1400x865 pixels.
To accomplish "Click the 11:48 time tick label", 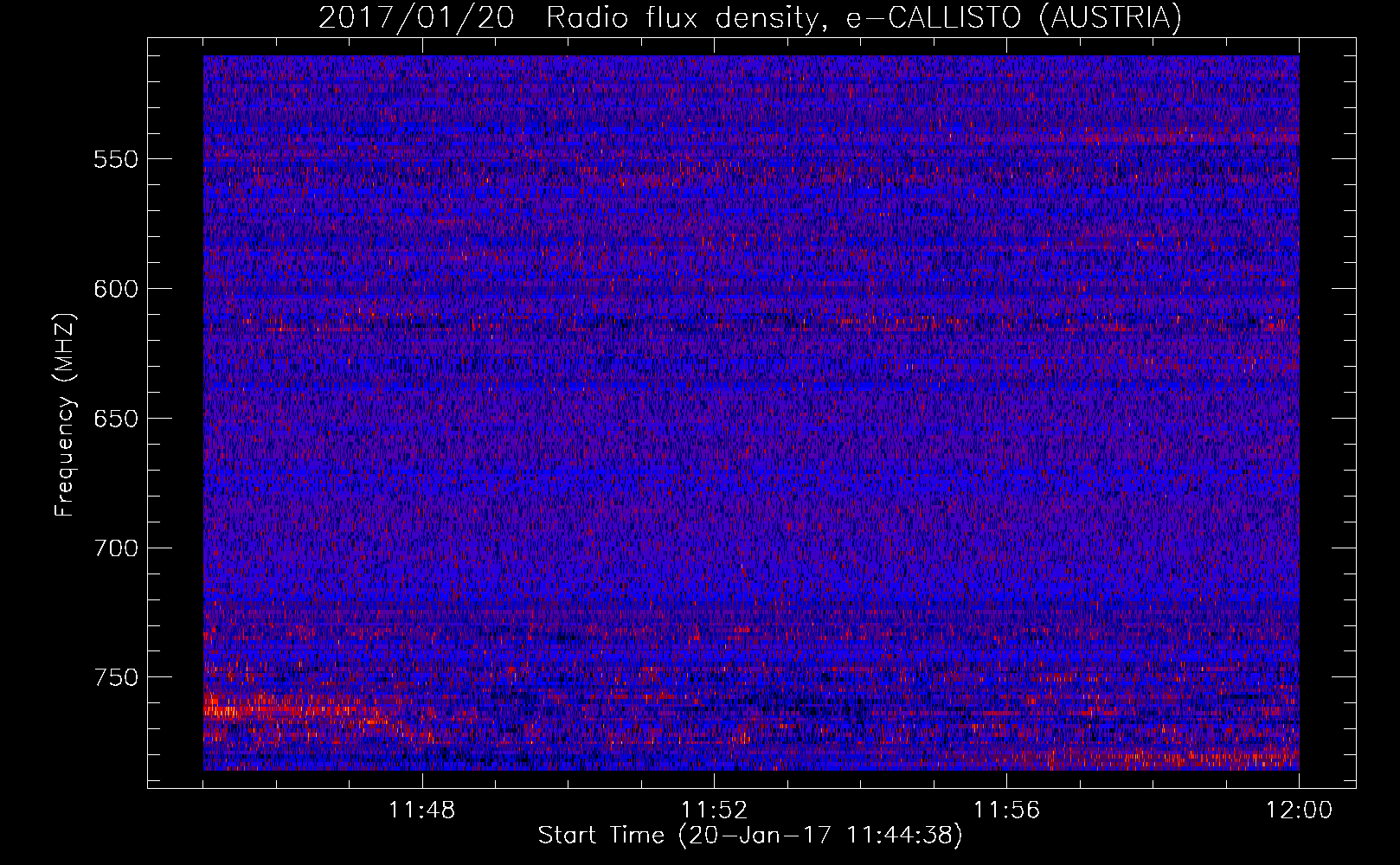I will 422,811.
